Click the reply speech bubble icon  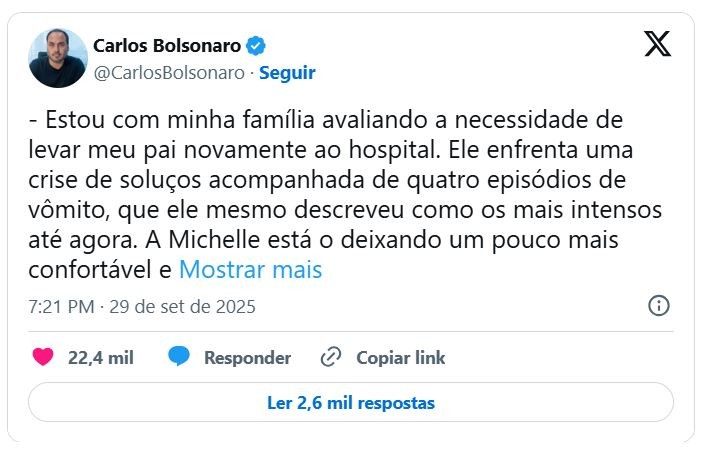(179, 357)
